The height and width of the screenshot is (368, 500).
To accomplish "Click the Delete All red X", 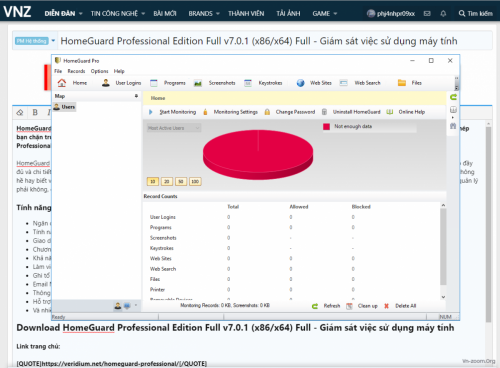I will tap(386, 306).
